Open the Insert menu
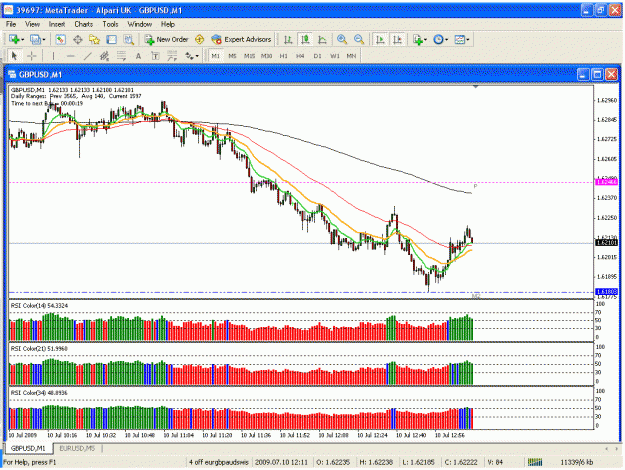This screenshot has height=470, width=625. [57, 24]
